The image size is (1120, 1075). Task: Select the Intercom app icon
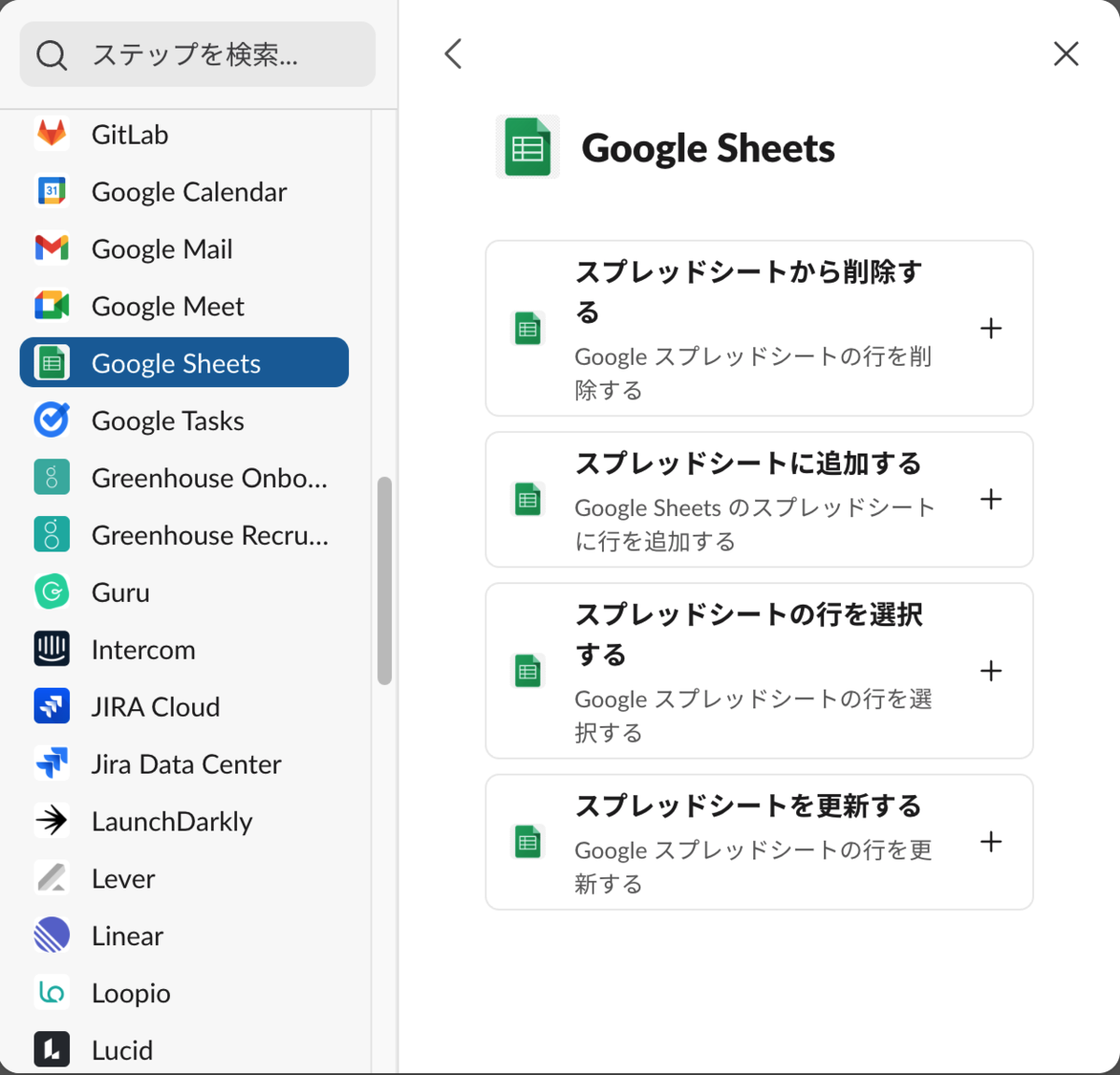51,649
